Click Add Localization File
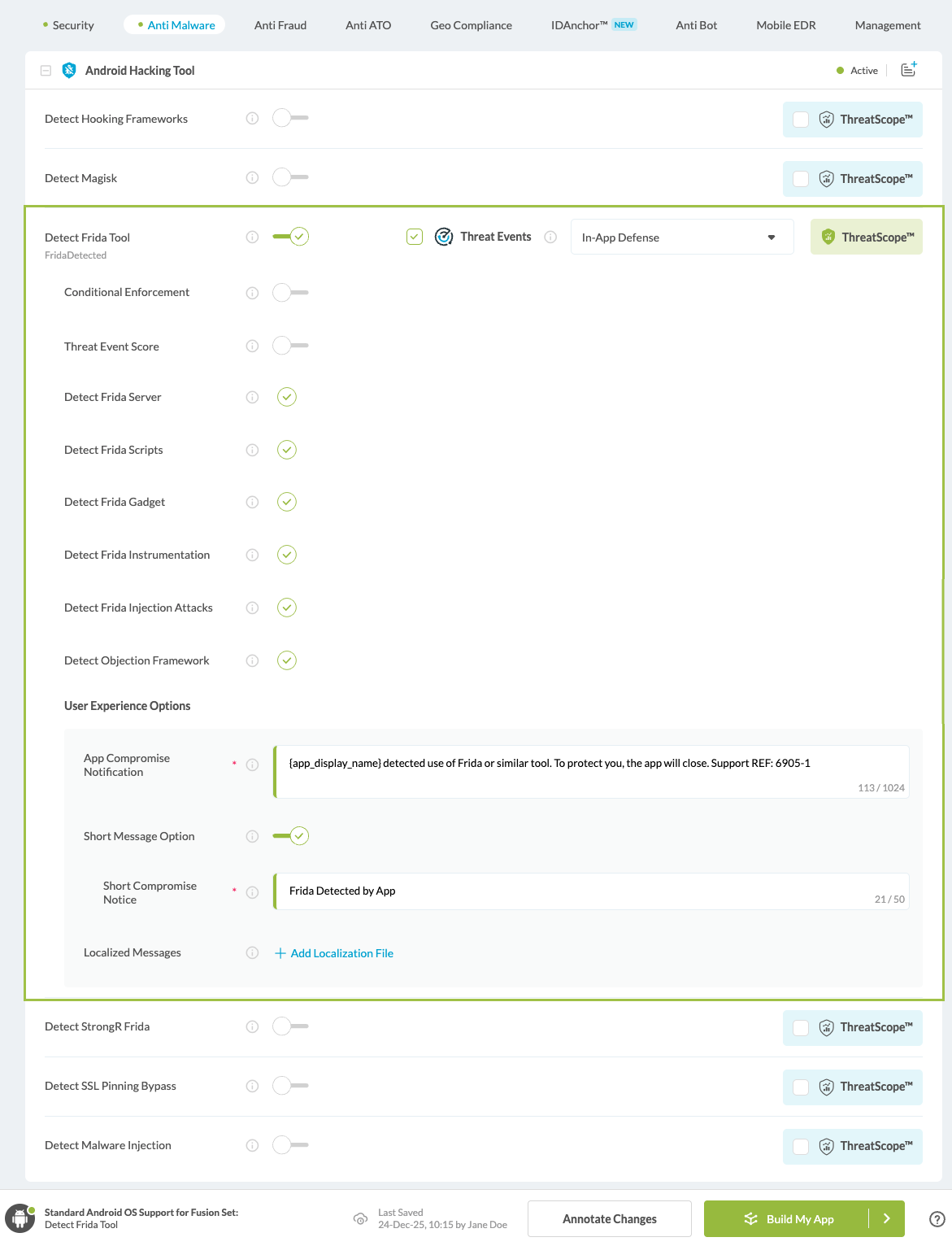This screenshot has width=952, height=1246. point(333,953)
